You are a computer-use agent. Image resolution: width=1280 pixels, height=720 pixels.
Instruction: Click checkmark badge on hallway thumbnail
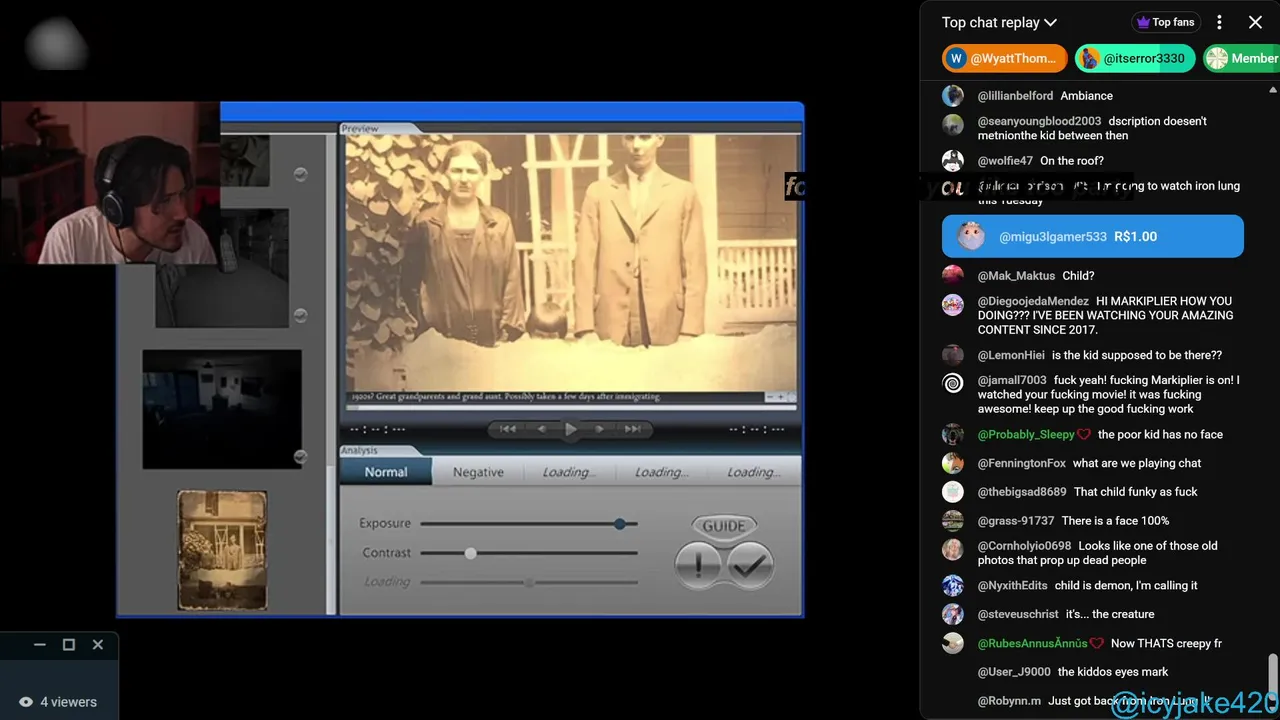click(300, 315)
